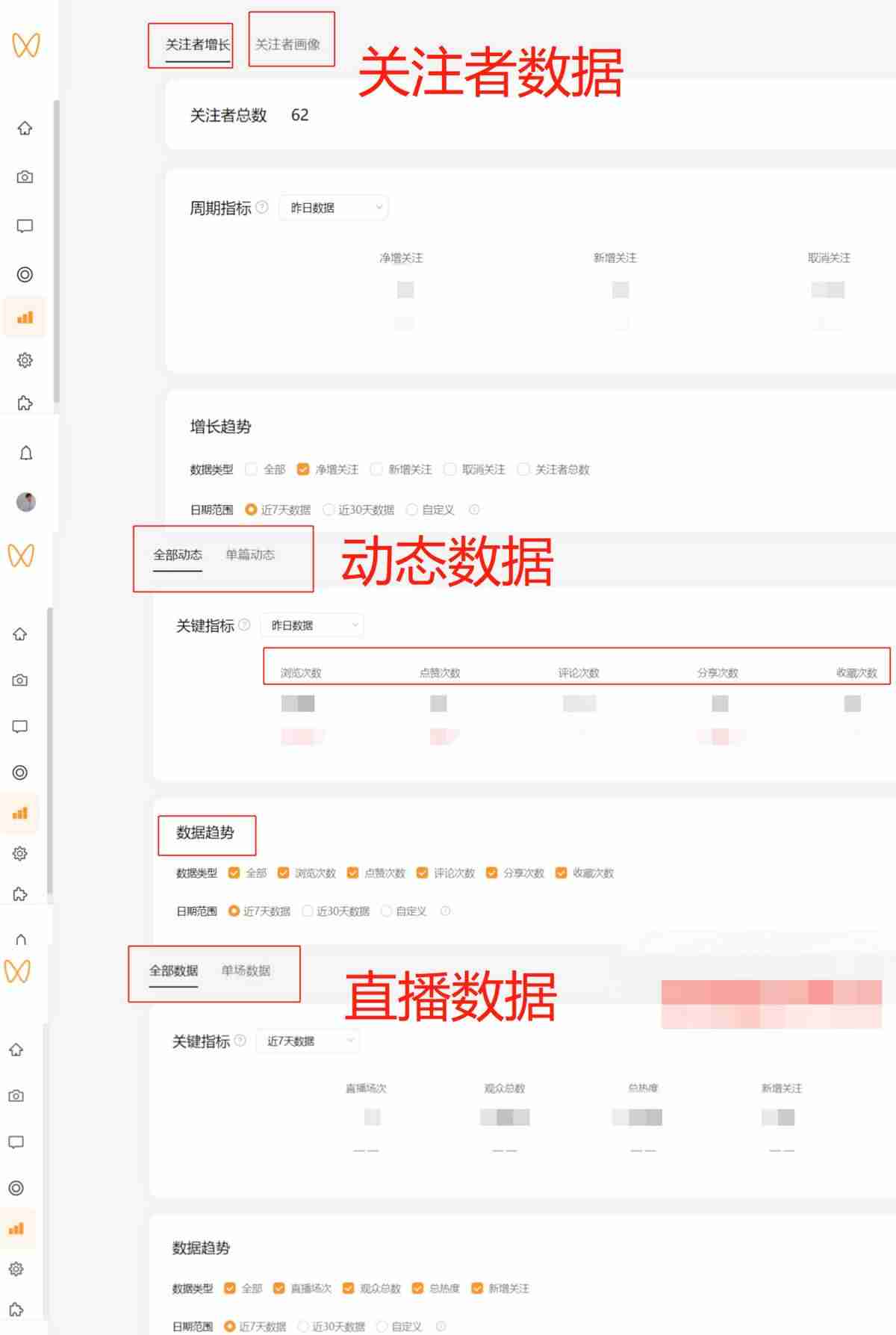Viewport: 896px width, 1335px height.
Task: Click the sidebar scrollbar in 关注者数据 view
Action: [56, 252]
